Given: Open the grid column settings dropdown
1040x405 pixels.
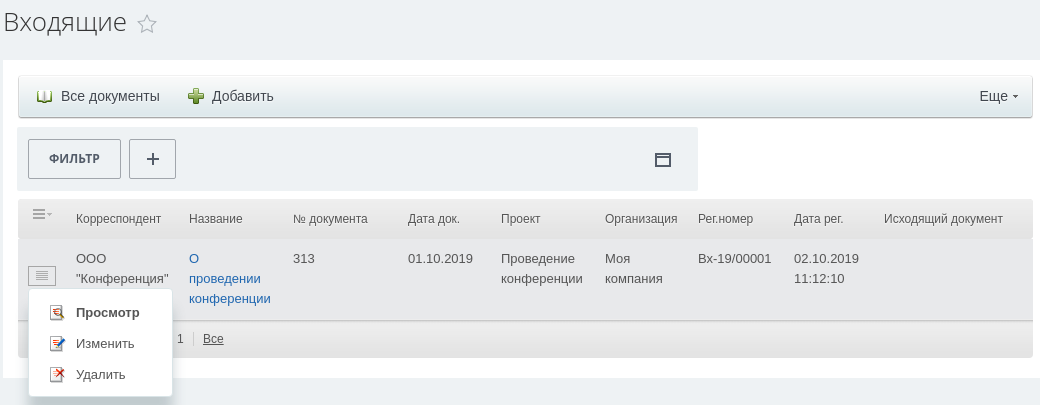Looking at the screenshot, I should point(41,214).
